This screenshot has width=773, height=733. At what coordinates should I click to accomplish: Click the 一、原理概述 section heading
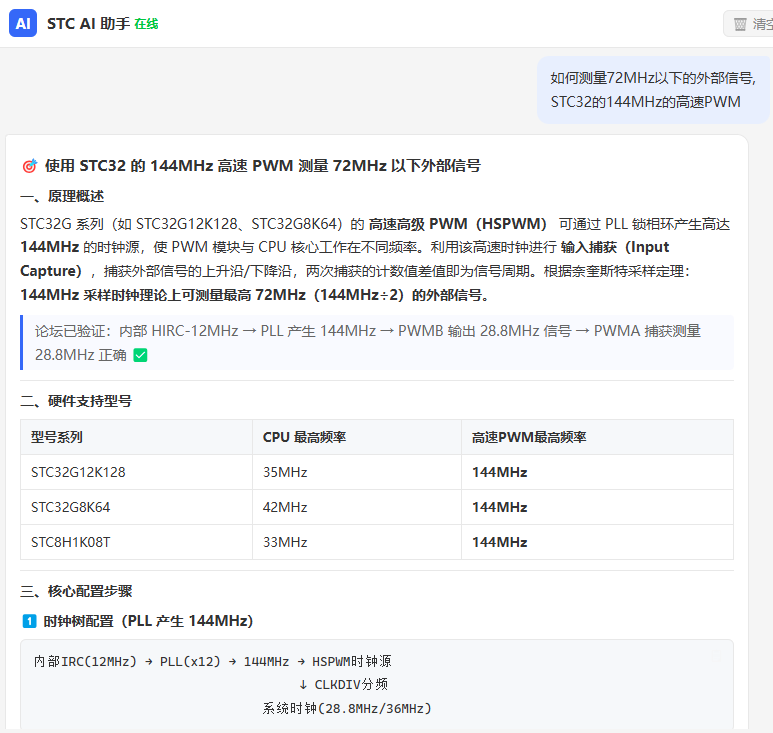62,196
